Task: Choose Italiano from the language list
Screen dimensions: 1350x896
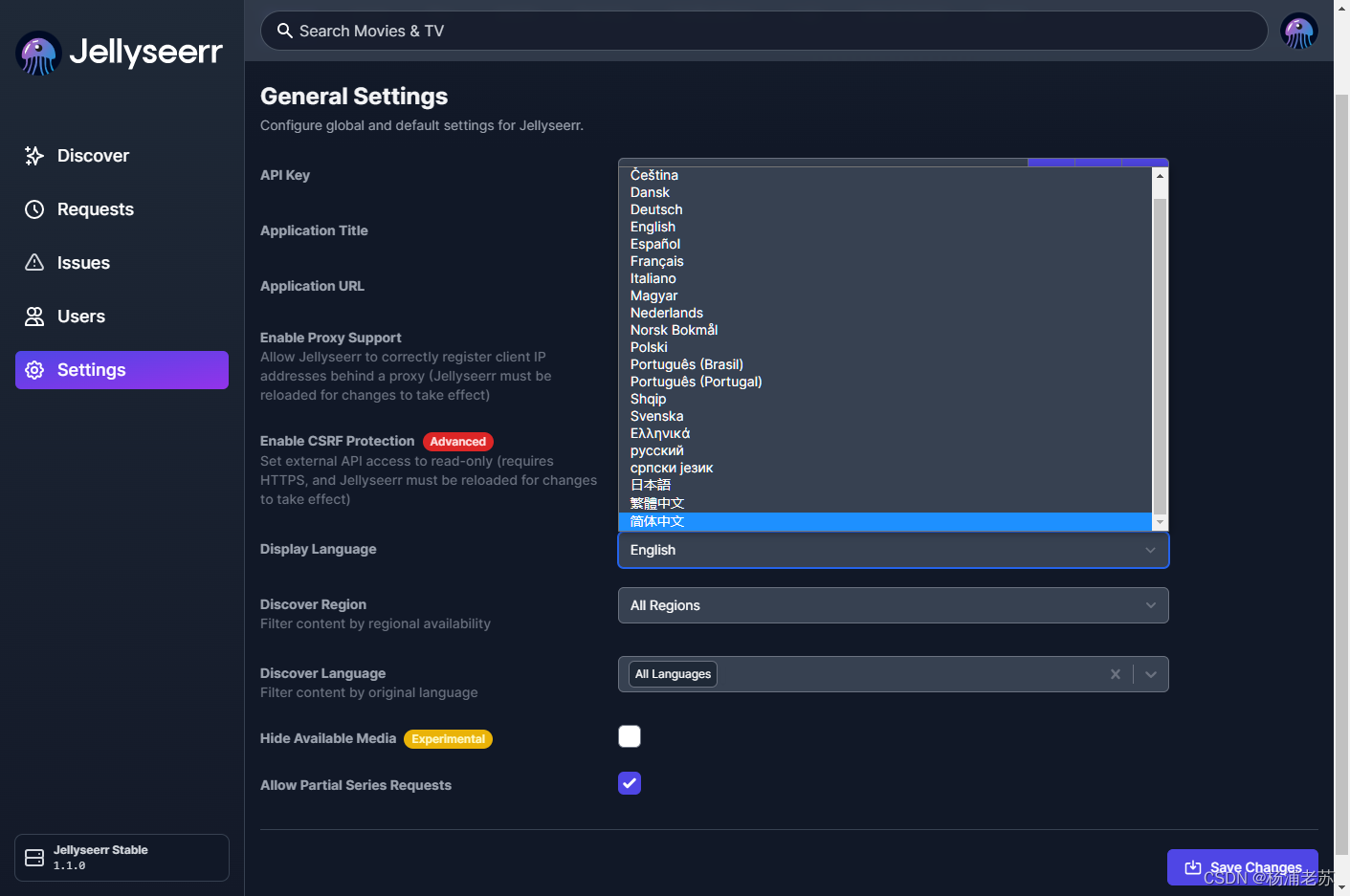Action: 885,278
